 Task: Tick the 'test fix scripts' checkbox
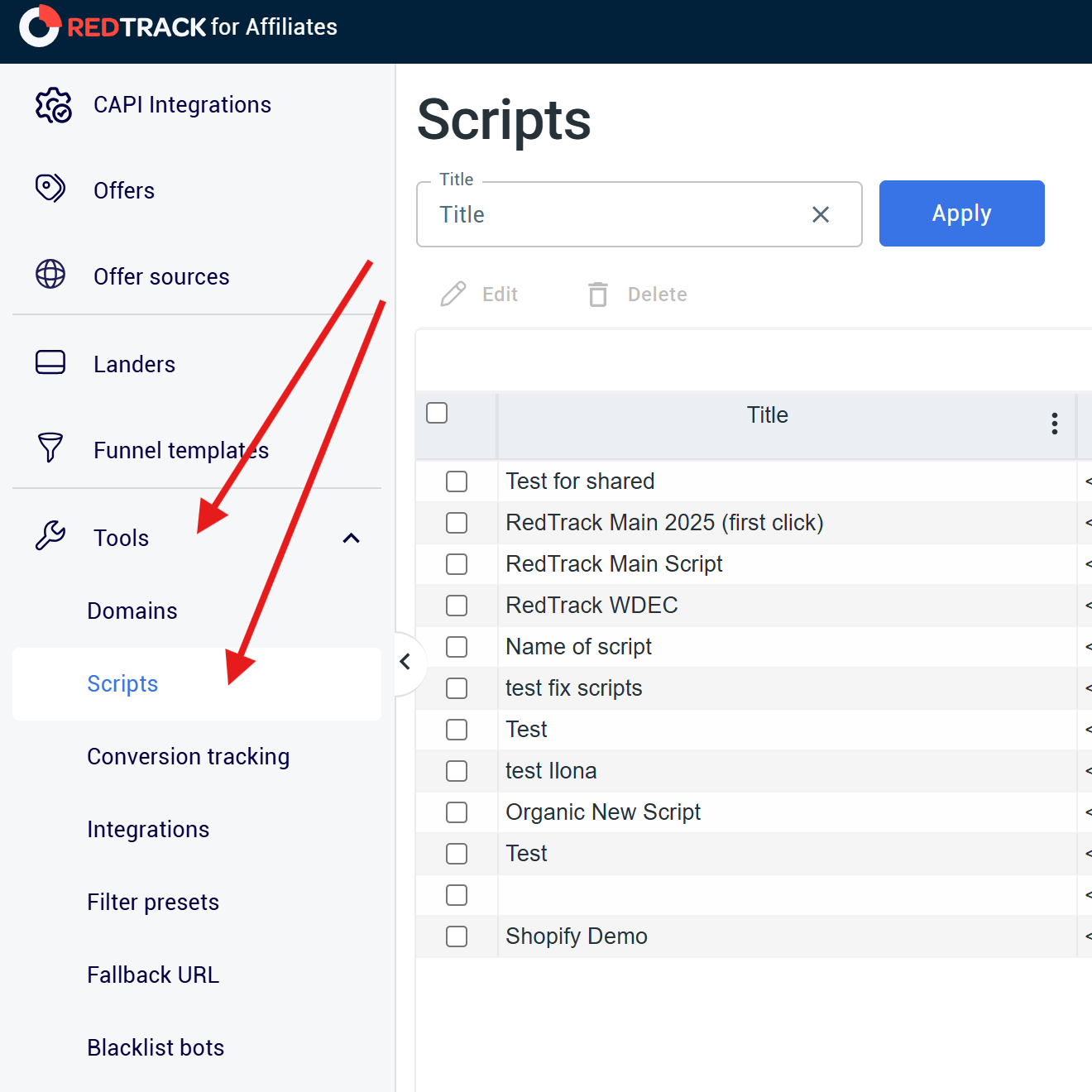[457, 688]
